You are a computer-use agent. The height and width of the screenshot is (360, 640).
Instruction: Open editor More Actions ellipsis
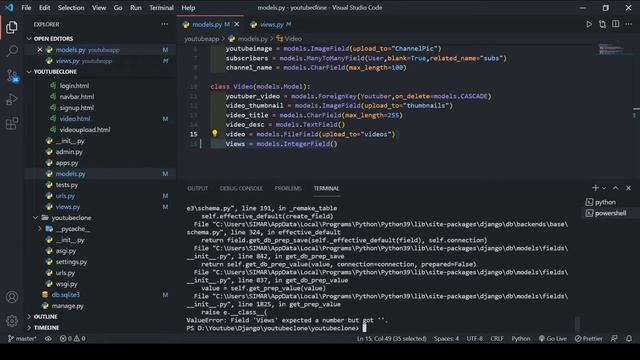coord(629,24)
